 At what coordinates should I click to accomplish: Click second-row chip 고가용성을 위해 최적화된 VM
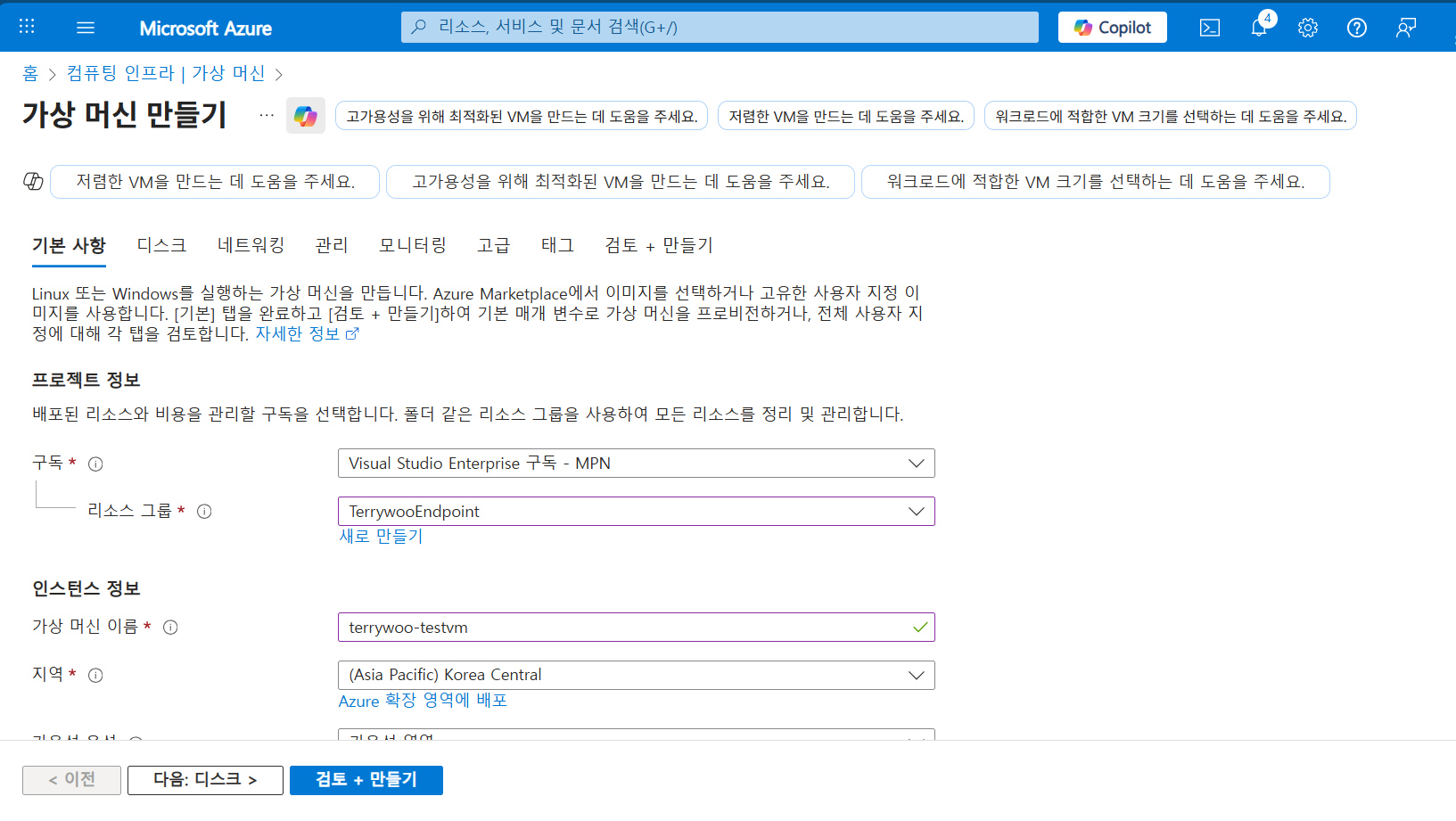tap(621, 182)
